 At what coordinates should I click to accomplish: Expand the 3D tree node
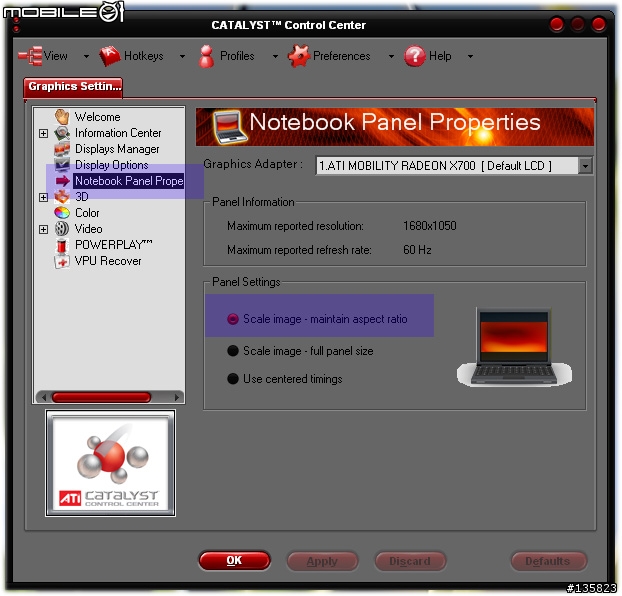44,198
